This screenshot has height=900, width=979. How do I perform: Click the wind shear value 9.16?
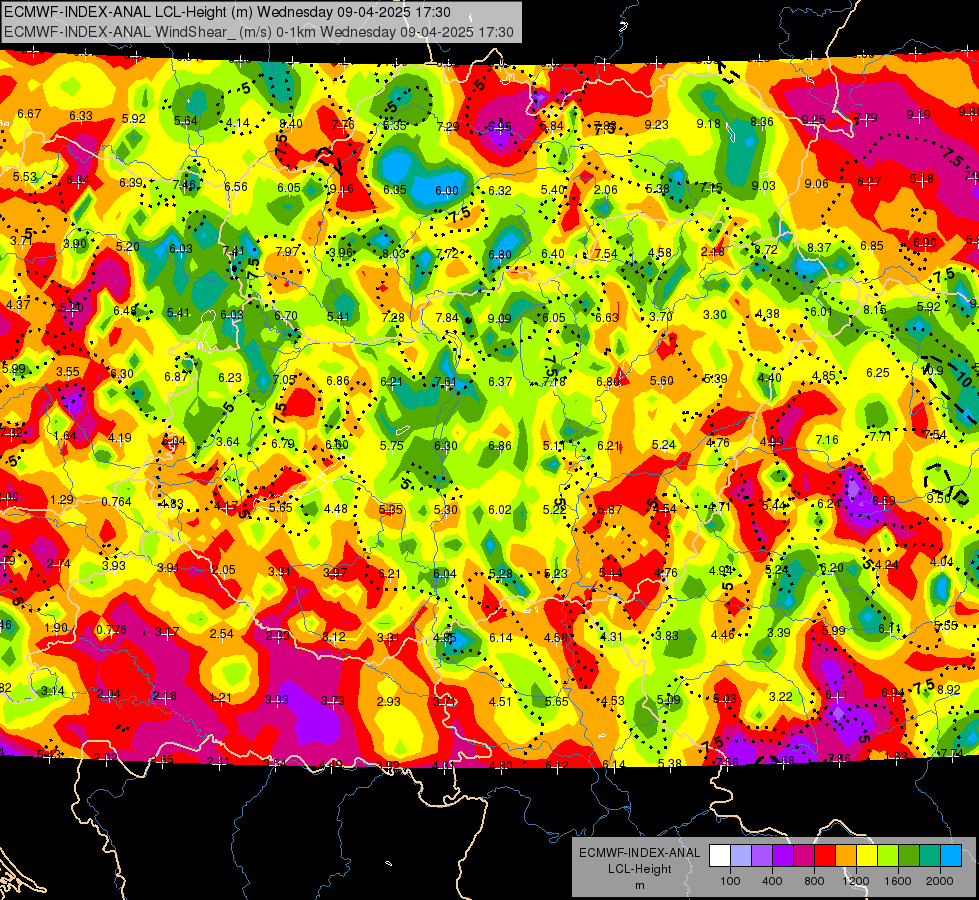342,189
